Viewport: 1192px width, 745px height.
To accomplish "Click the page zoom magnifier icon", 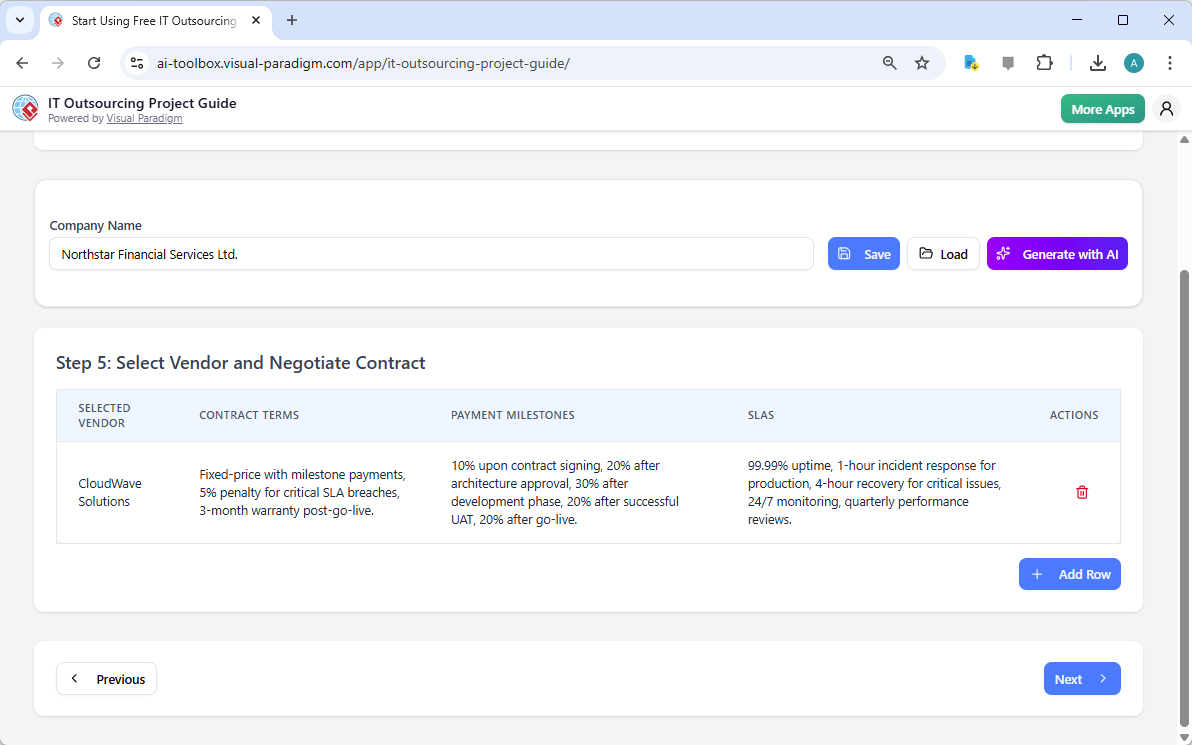I will click(x=889, y=62).
